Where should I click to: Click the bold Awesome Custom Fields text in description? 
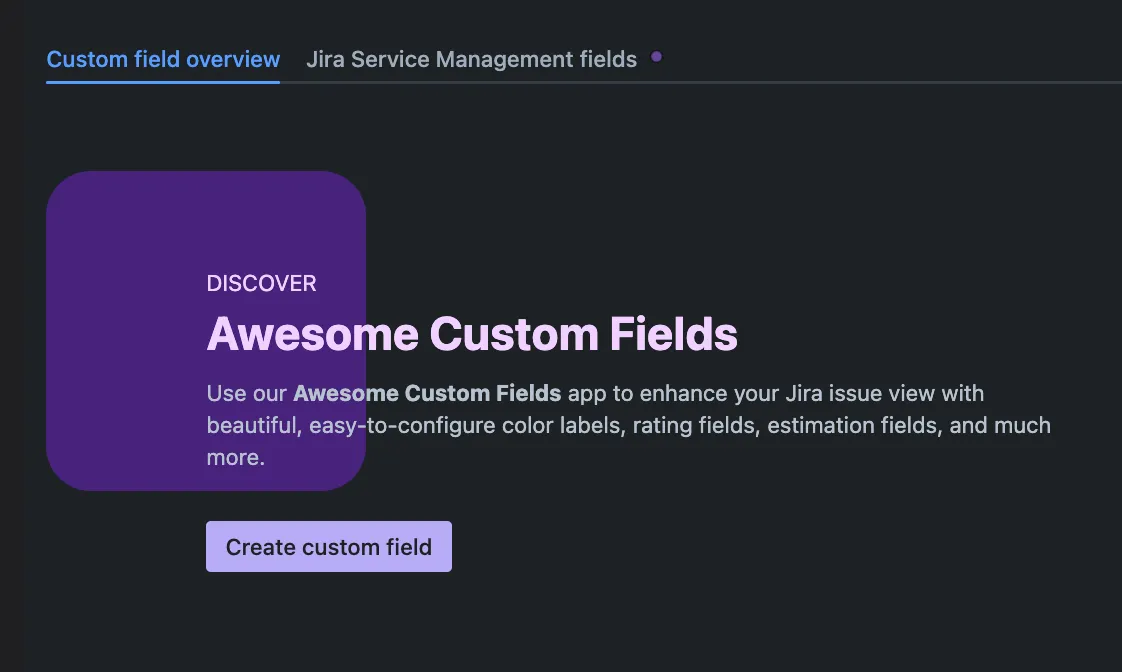[x=427, y=394]
